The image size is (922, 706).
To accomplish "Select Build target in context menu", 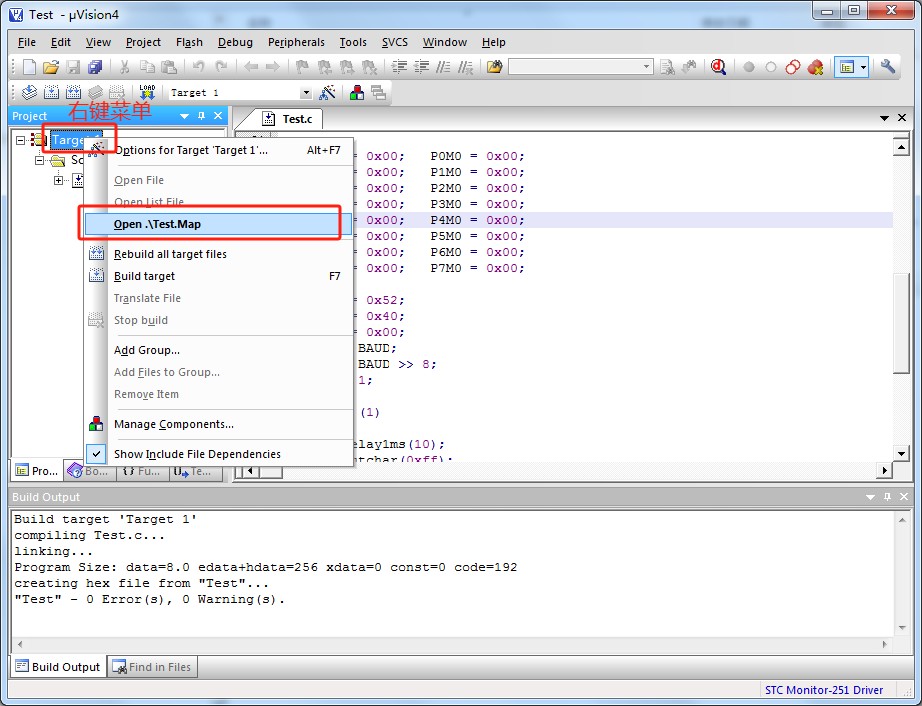I will pyautogui.click(x=218, y=276).
